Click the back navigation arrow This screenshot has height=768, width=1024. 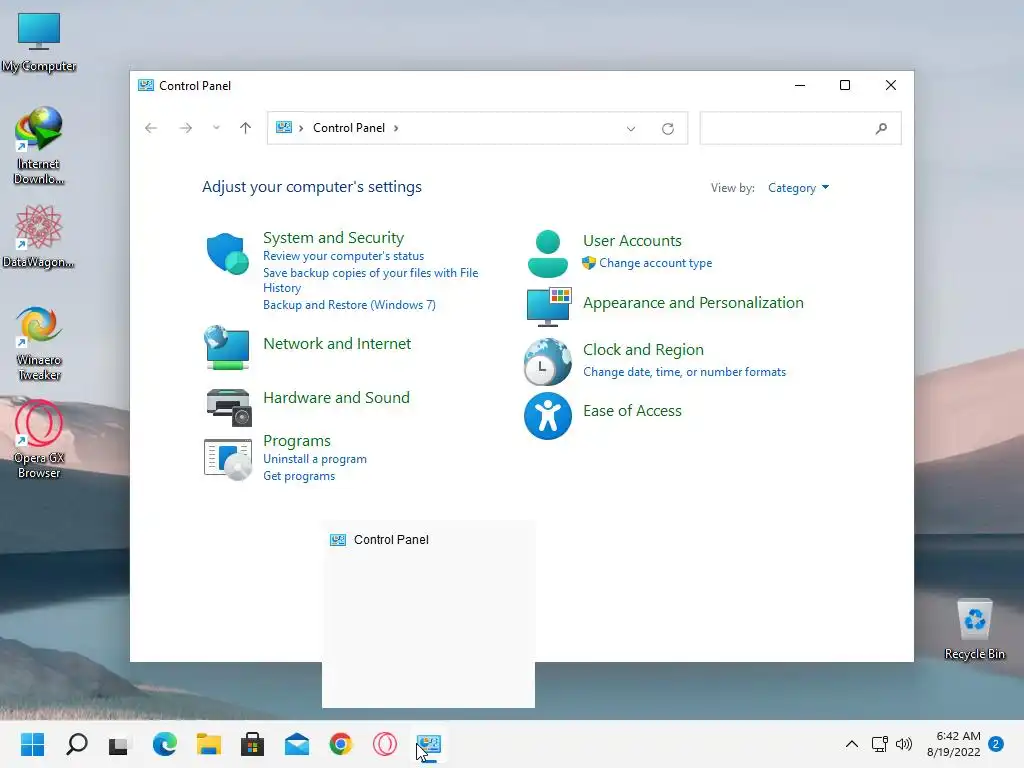pos(151,128)
